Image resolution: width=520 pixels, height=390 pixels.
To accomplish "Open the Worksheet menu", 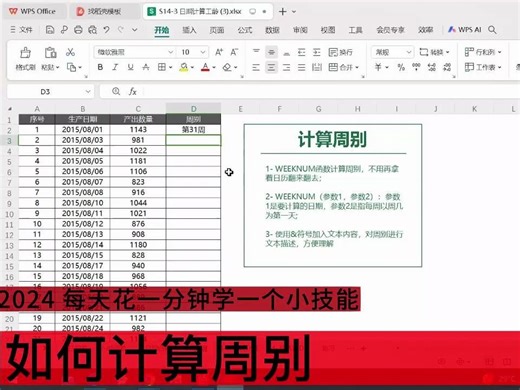I will point(483,68).
